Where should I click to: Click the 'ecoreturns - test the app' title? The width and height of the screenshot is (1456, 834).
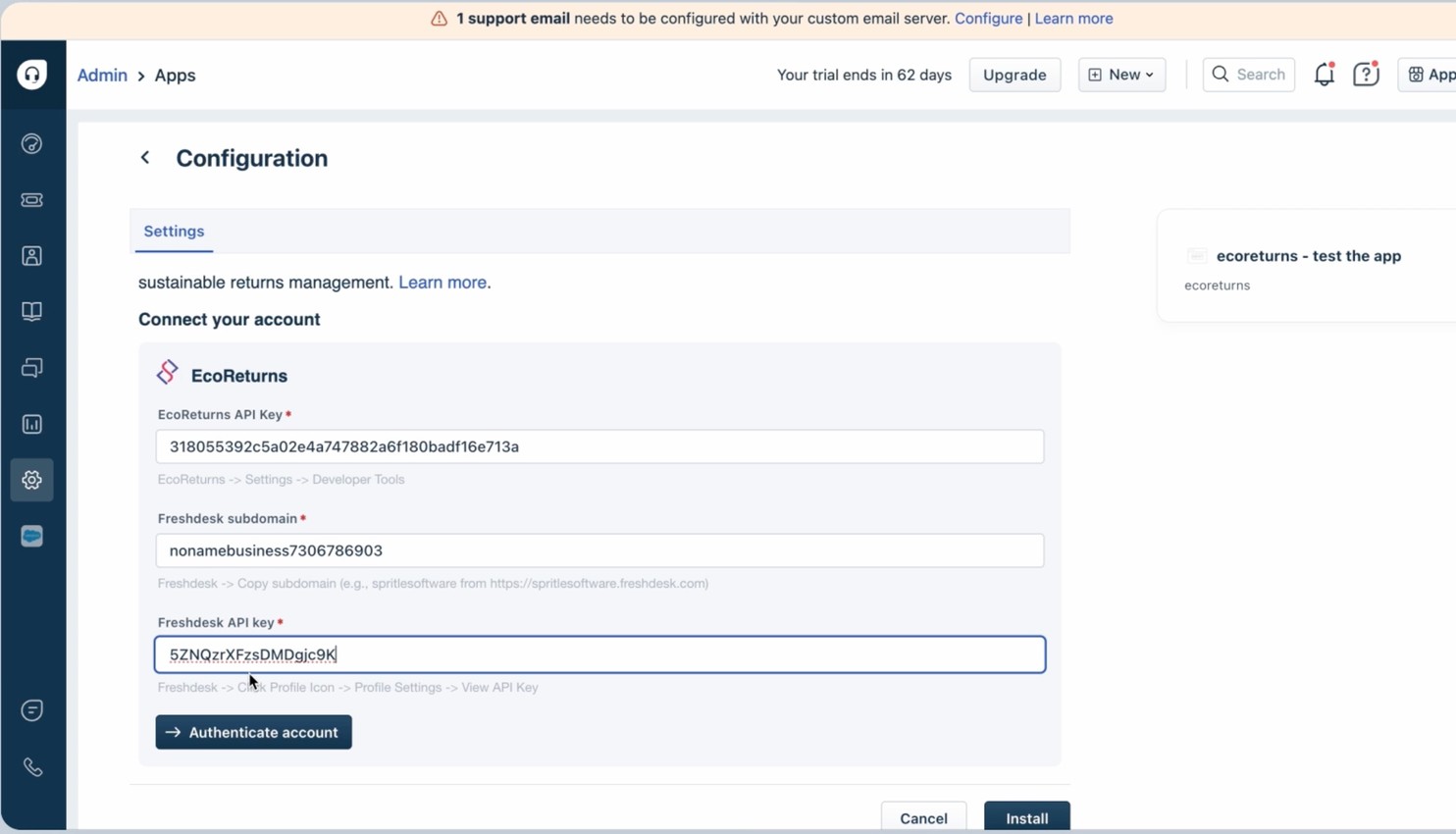point(1309,256)
